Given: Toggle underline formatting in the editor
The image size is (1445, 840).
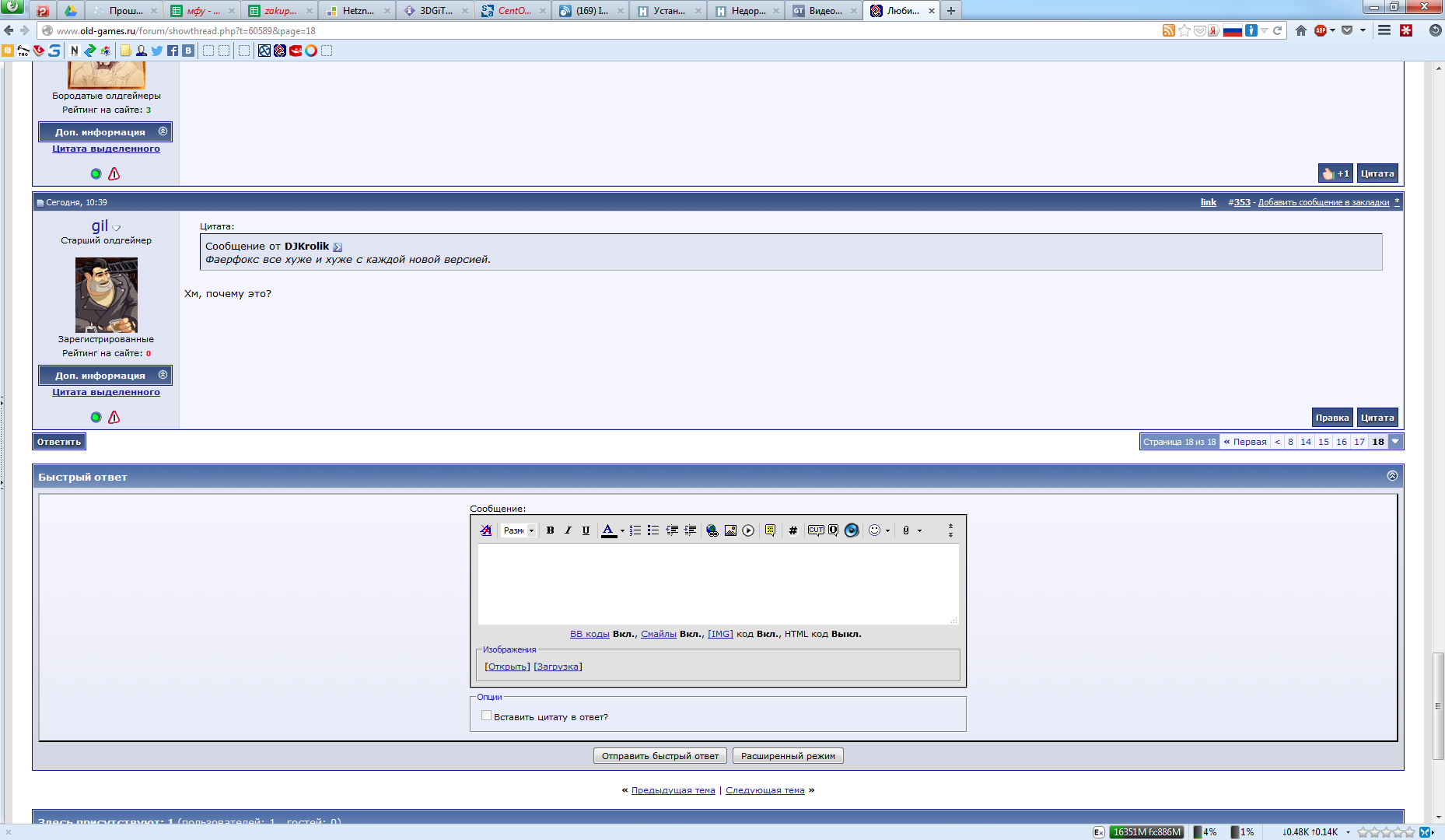Looking at the screenshot, I should point(586,530).
